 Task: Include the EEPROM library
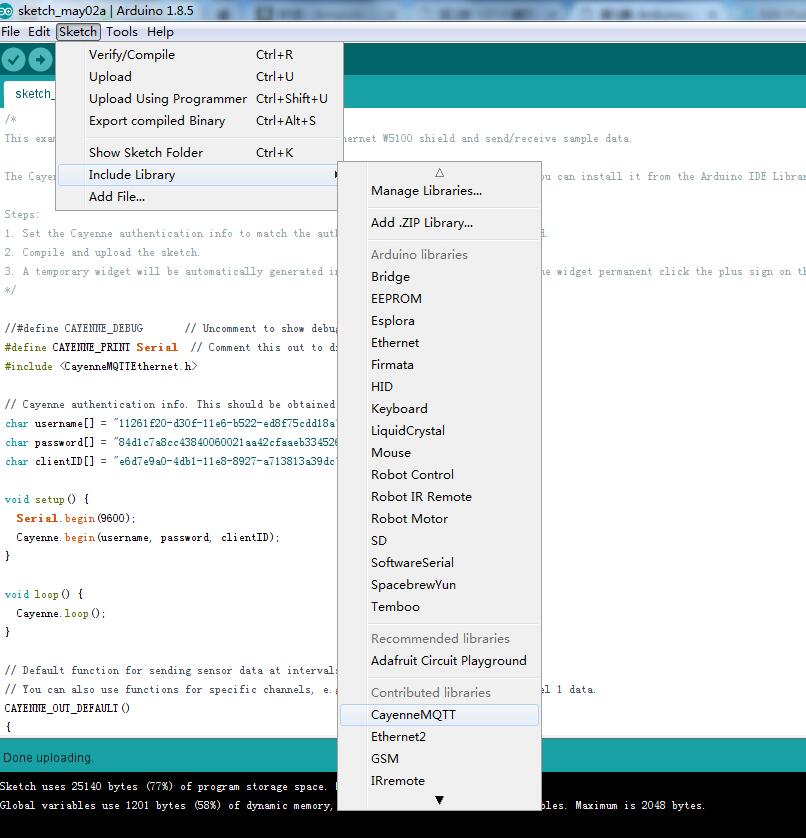(439, 299)
